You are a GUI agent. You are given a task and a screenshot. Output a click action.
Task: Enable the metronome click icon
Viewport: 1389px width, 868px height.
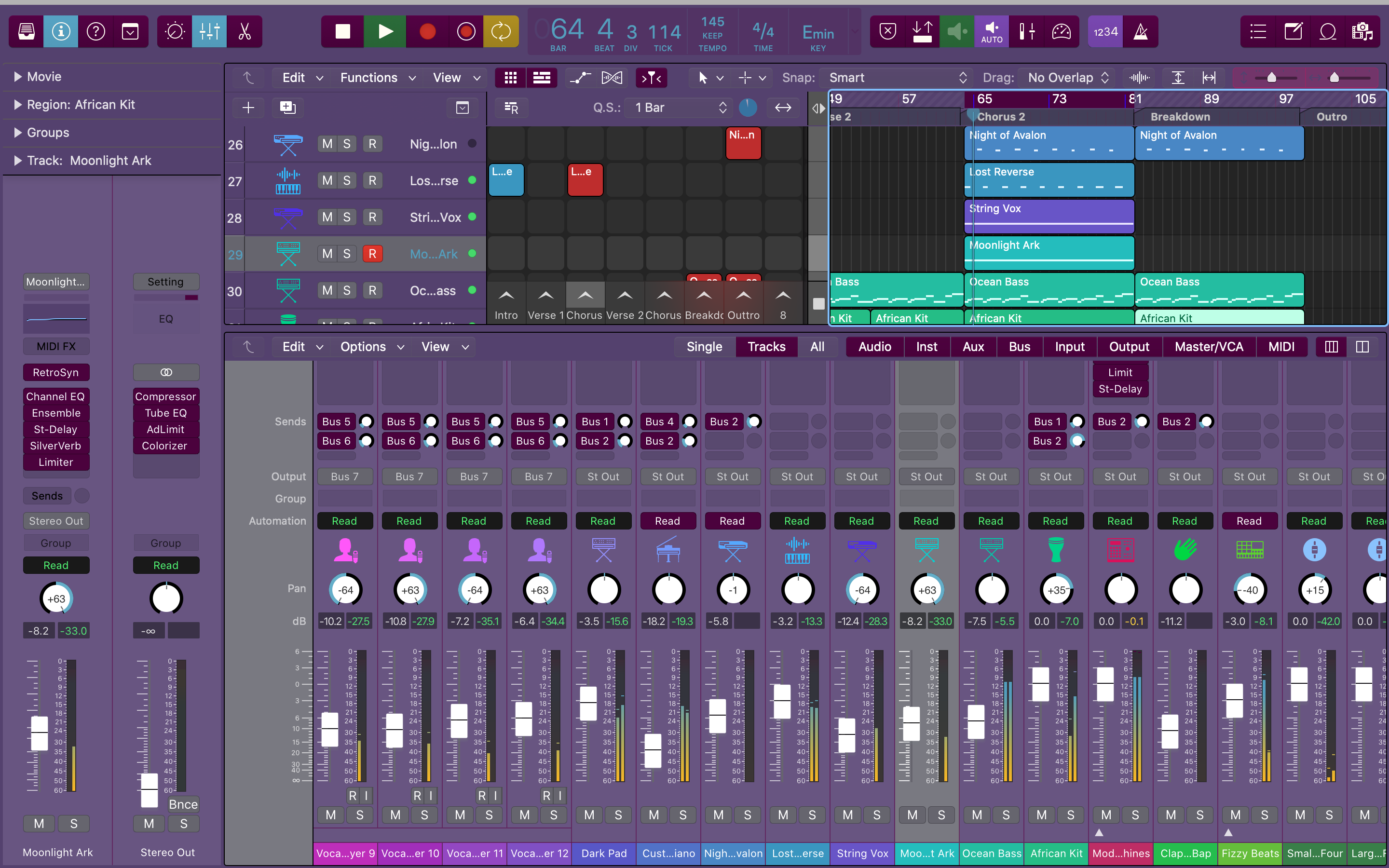coord(1141,31)
